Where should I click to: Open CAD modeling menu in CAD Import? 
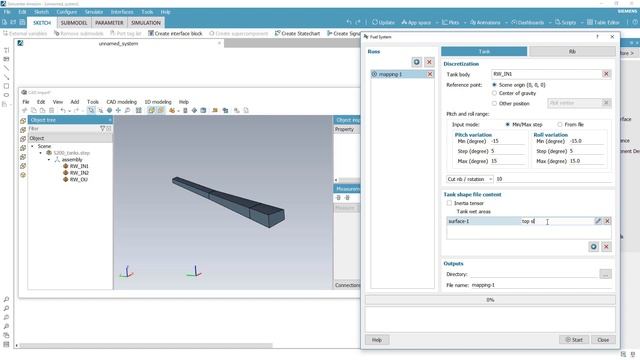(x=122, y=102)
